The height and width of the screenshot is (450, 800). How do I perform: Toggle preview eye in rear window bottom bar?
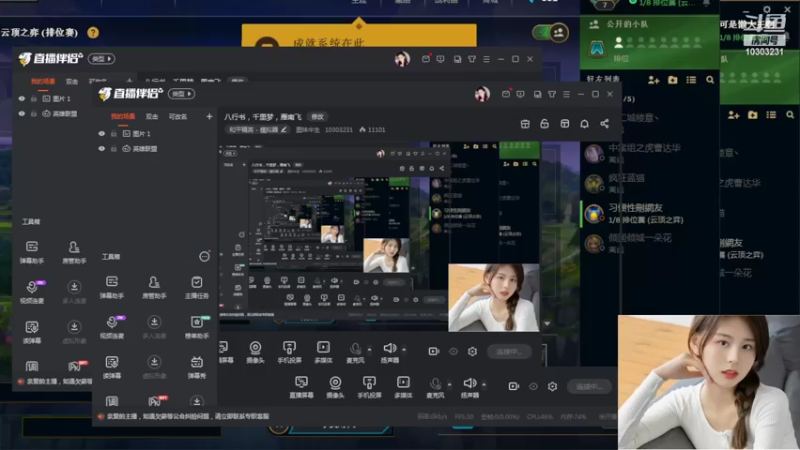[453, 351]
